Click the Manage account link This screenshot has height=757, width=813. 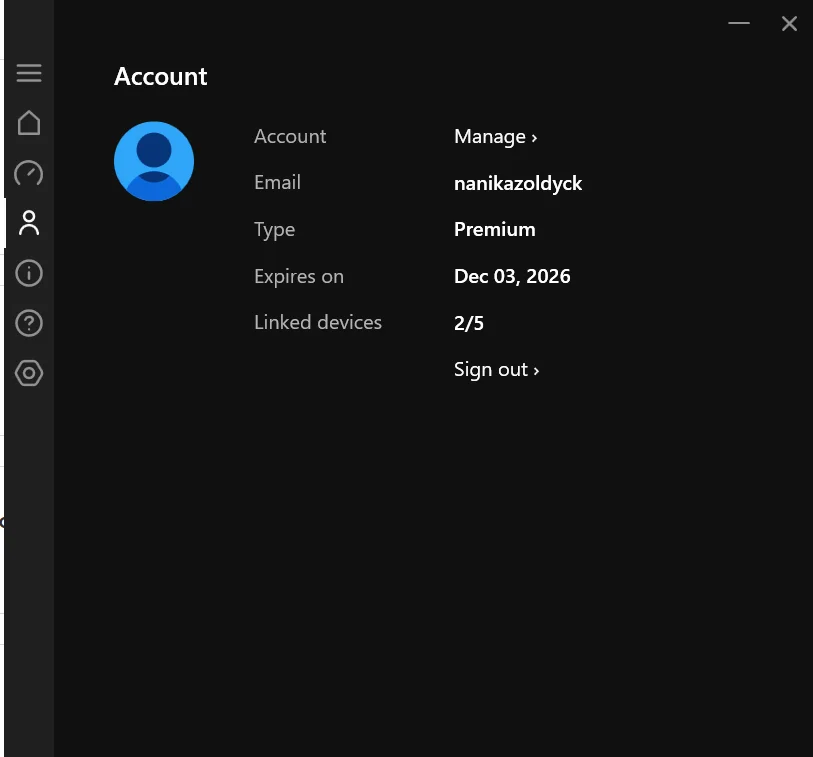[x=496, y=137]
